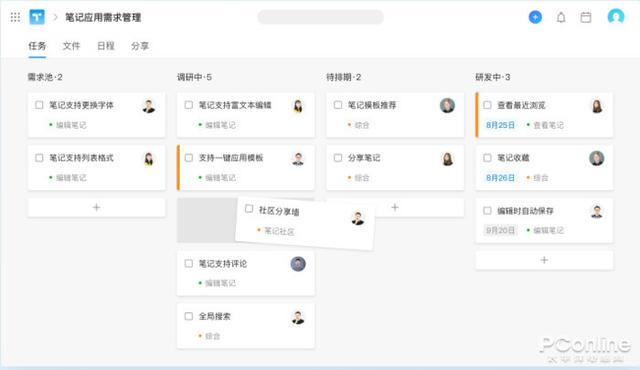Check the 分享笔记 task checkbox
The image size is (640, 370).
338,157
